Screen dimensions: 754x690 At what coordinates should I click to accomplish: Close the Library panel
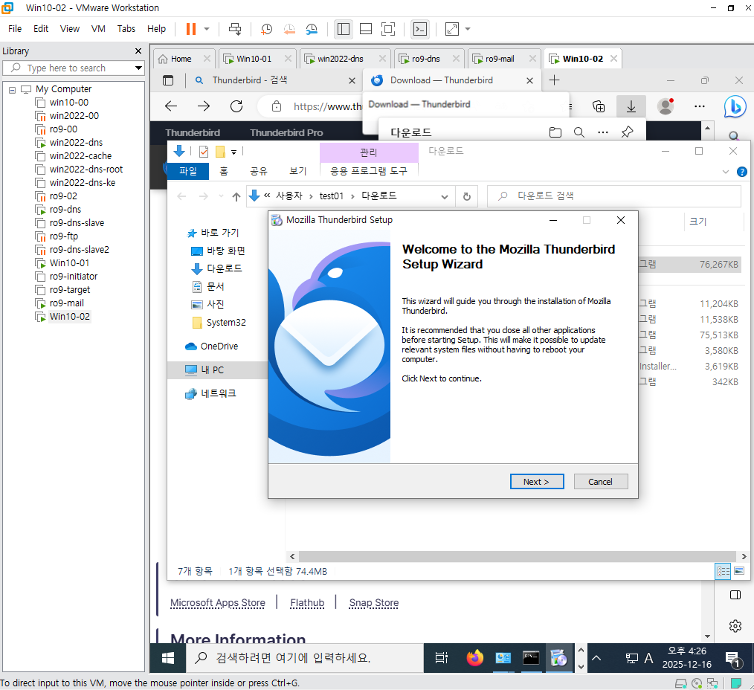click(138, 51)
